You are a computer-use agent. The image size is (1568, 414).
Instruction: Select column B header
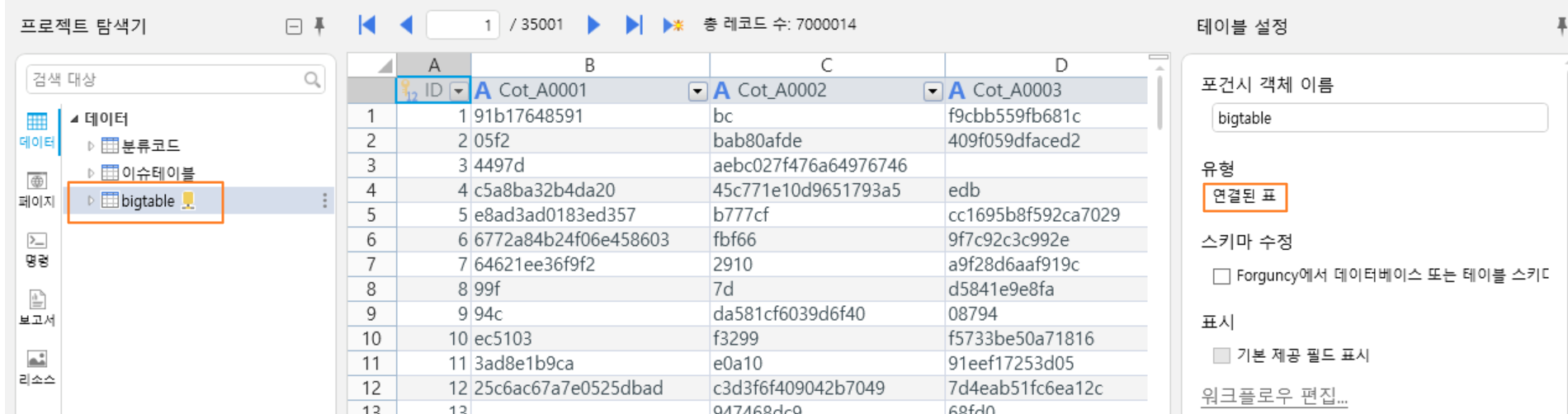(x=590, y=65)
